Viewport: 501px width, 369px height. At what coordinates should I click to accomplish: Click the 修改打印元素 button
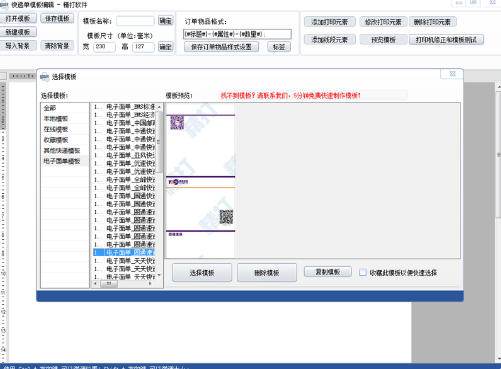[x=383, y=22]
